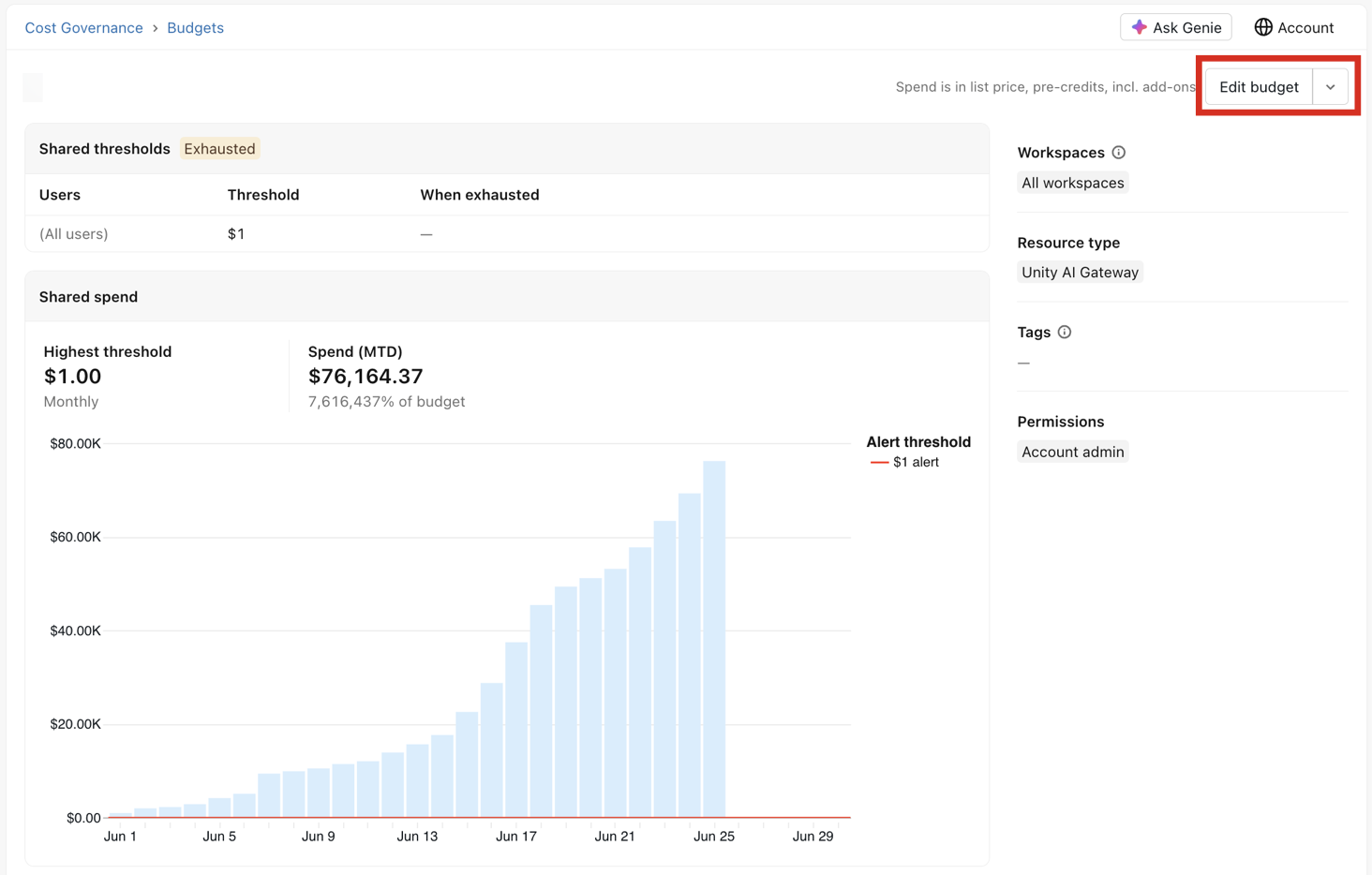Image resolution: width=1372 pixels, height=875 pixels.
Task: Click the 7,616,437% of budget text
Action: click(x=386, y=402)
